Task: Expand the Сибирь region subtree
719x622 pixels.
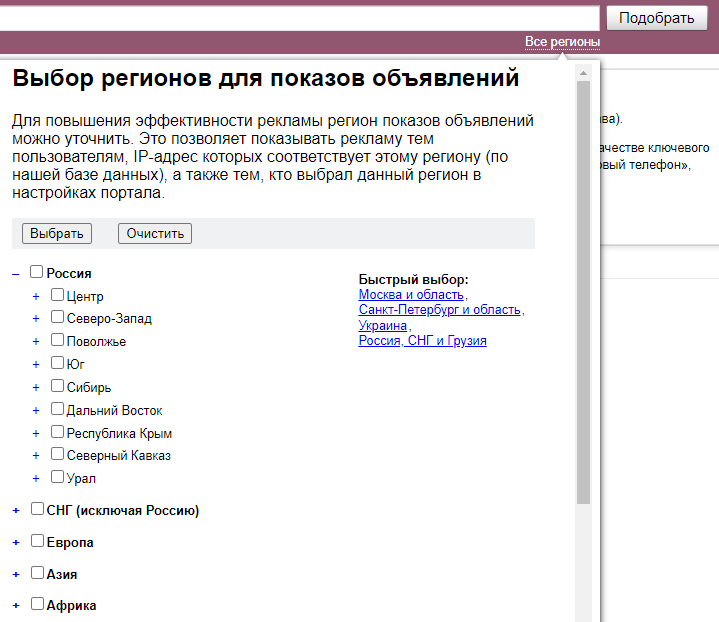Action: (36, 387)
